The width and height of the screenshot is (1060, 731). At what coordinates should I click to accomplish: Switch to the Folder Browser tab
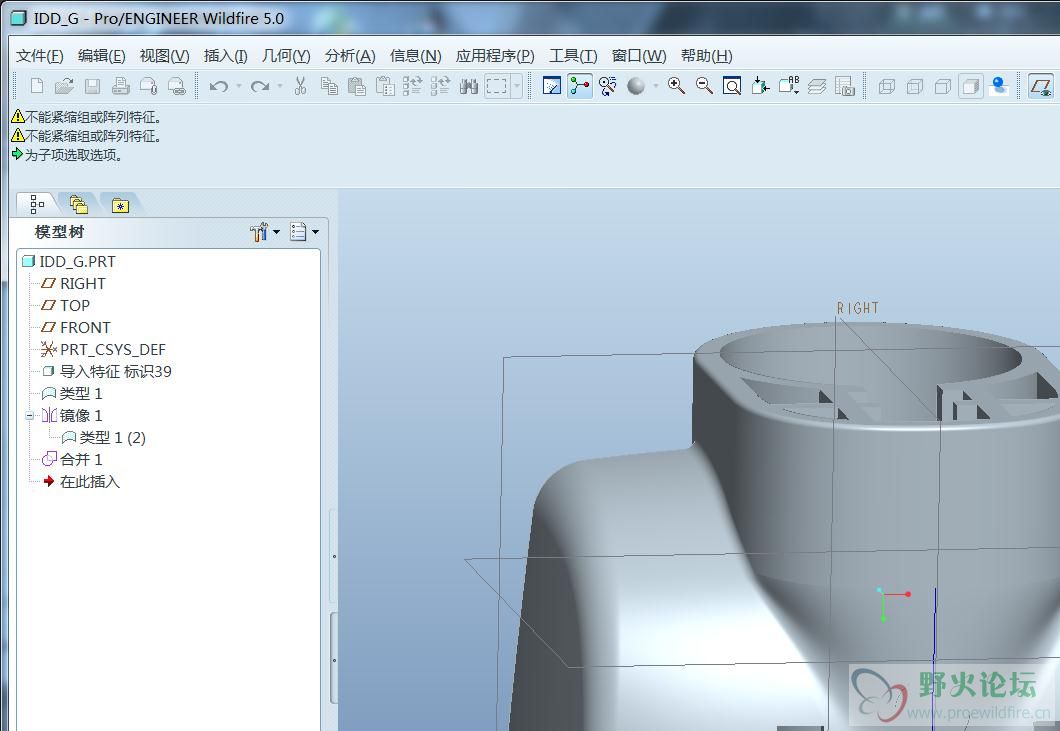tap(78, 204)
